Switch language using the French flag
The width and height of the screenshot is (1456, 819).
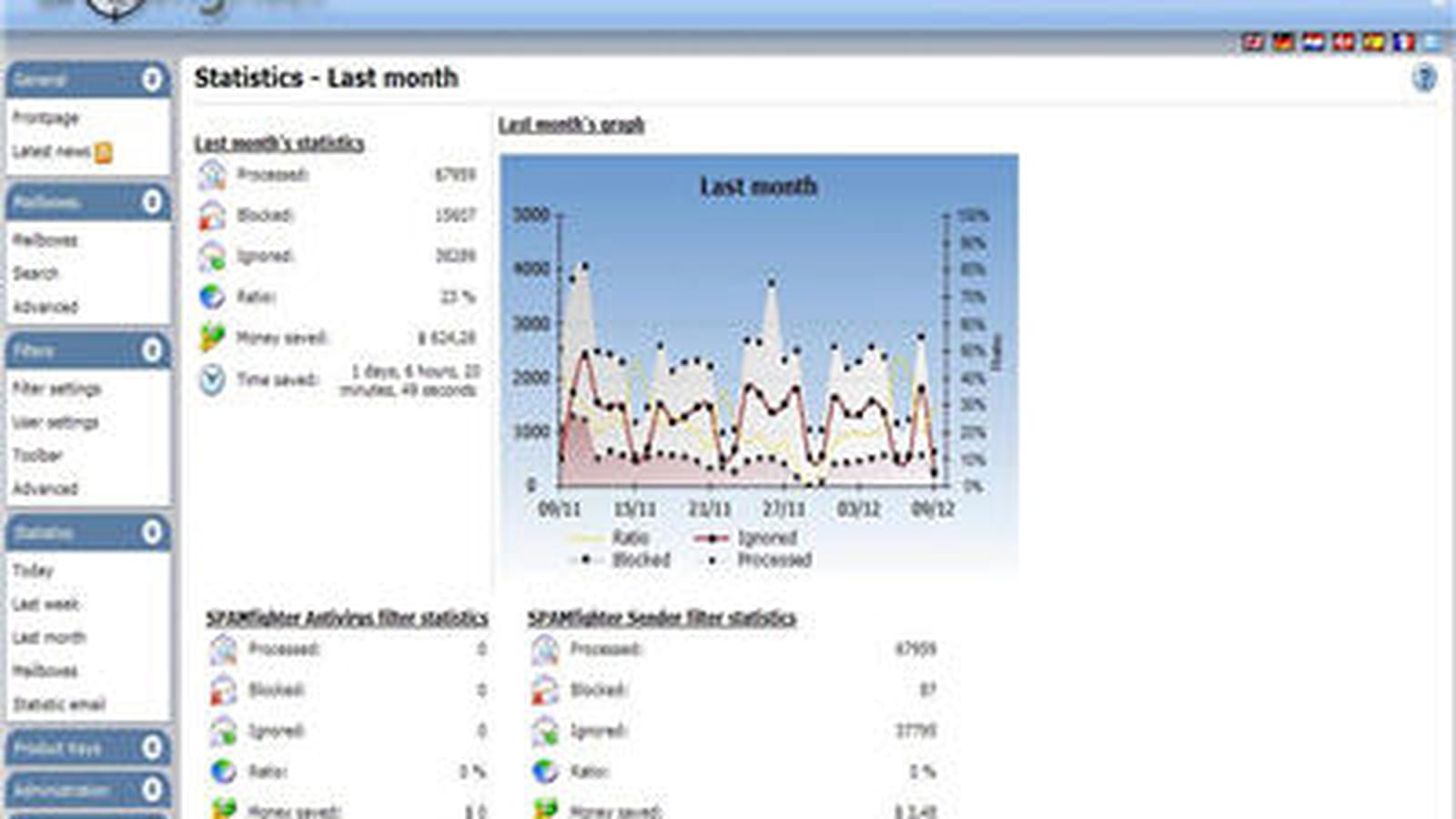[1403, 42]
